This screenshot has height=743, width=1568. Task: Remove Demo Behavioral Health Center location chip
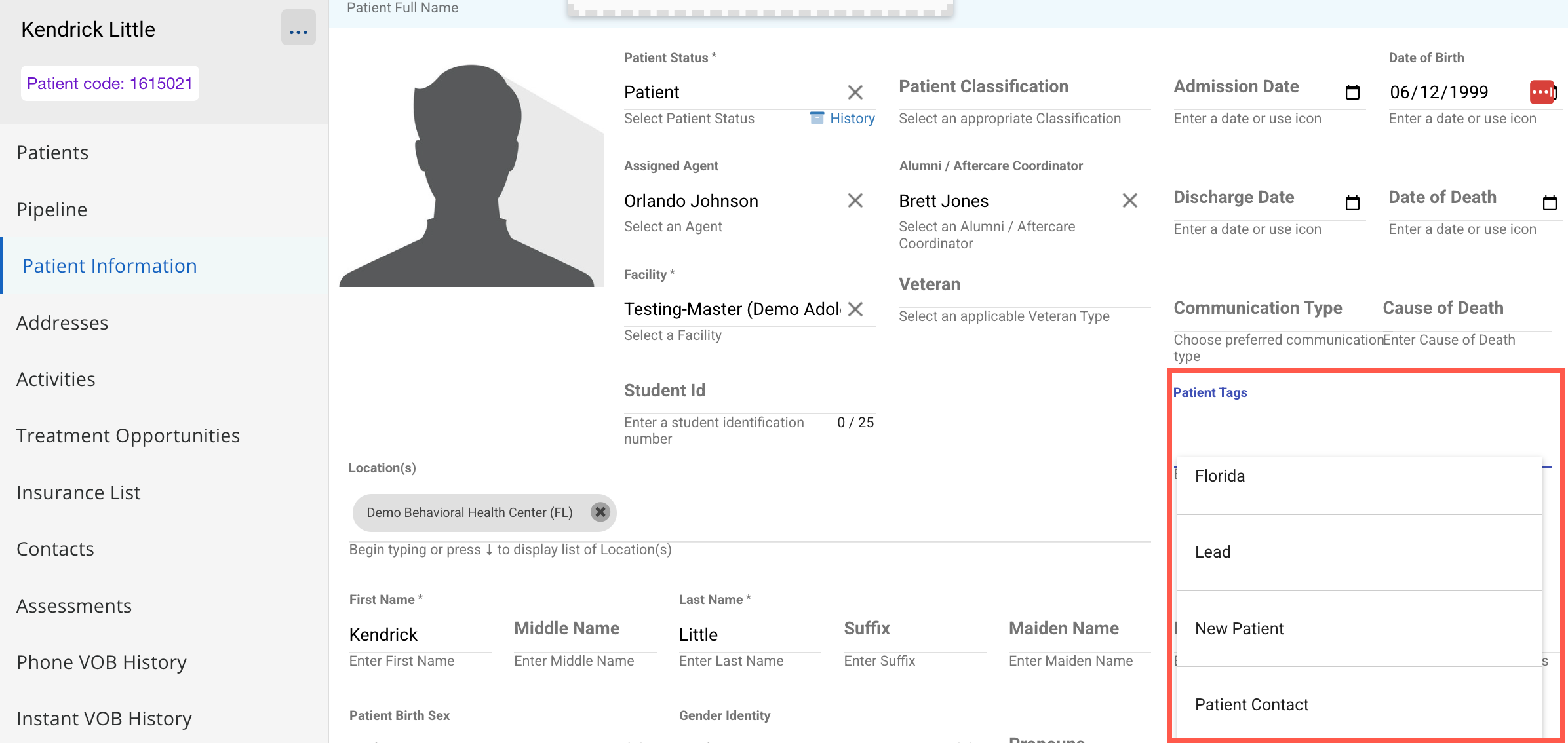click(x=600, y=512)
